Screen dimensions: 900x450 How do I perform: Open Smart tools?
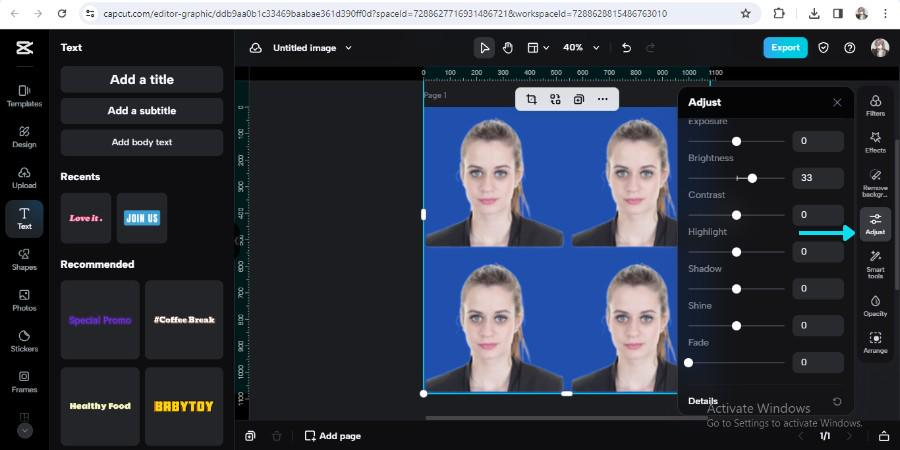(875, 265)
